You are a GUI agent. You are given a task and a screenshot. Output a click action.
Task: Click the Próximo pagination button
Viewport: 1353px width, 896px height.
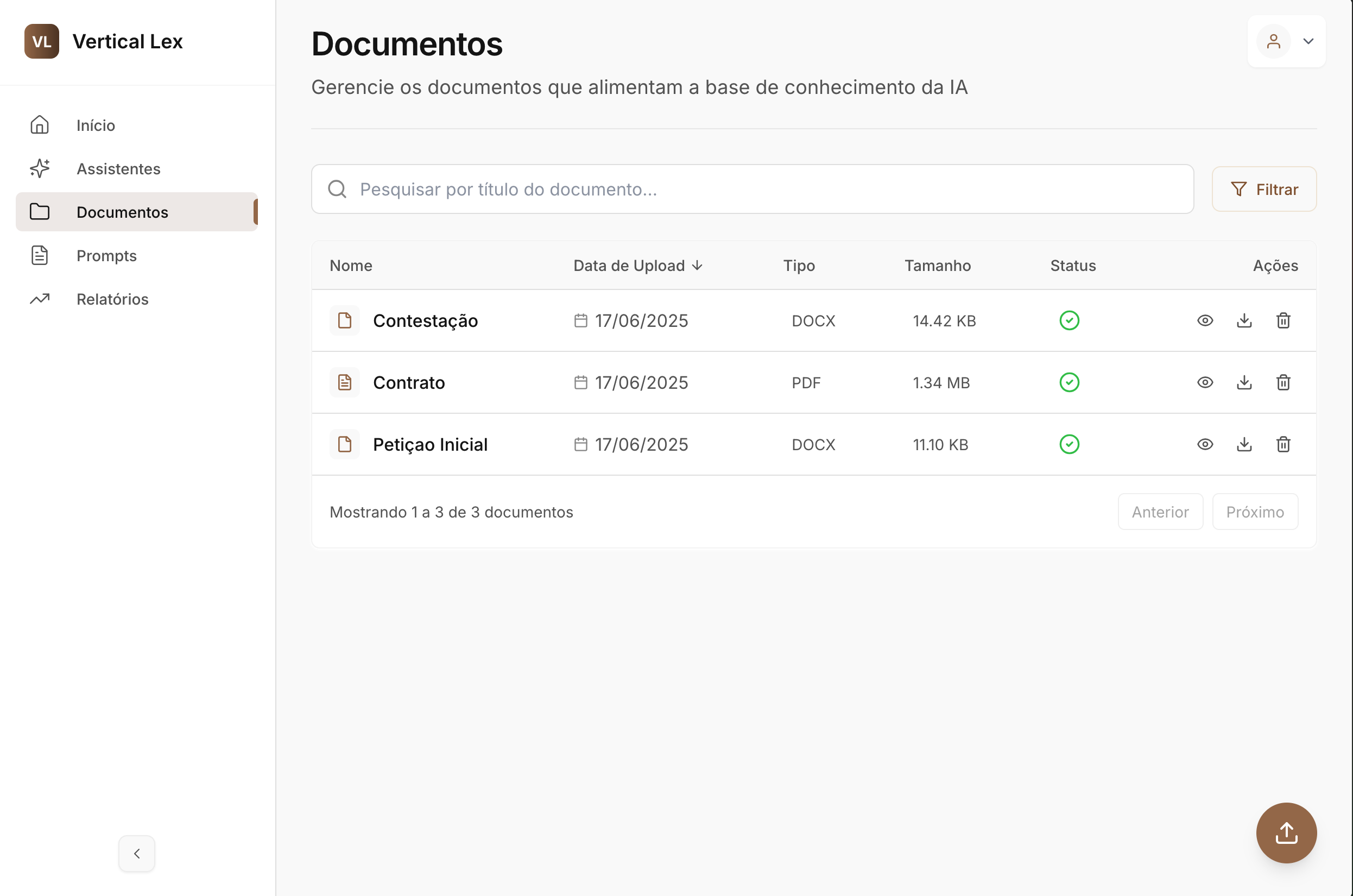pyautogui.click(x=1255, y=512)
